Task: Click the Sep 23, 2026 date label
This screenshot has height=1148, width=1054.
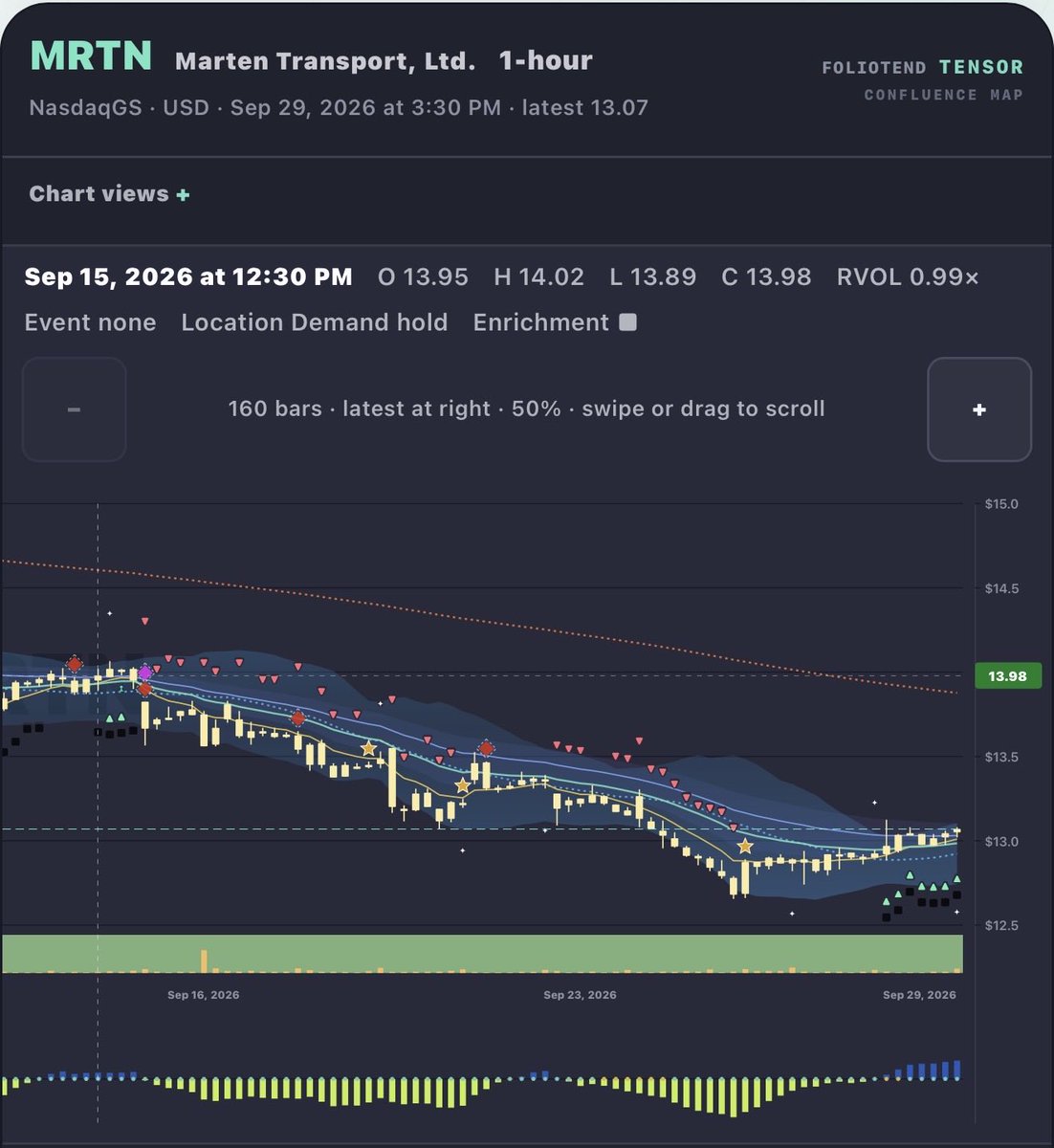Action: point(580,995)
